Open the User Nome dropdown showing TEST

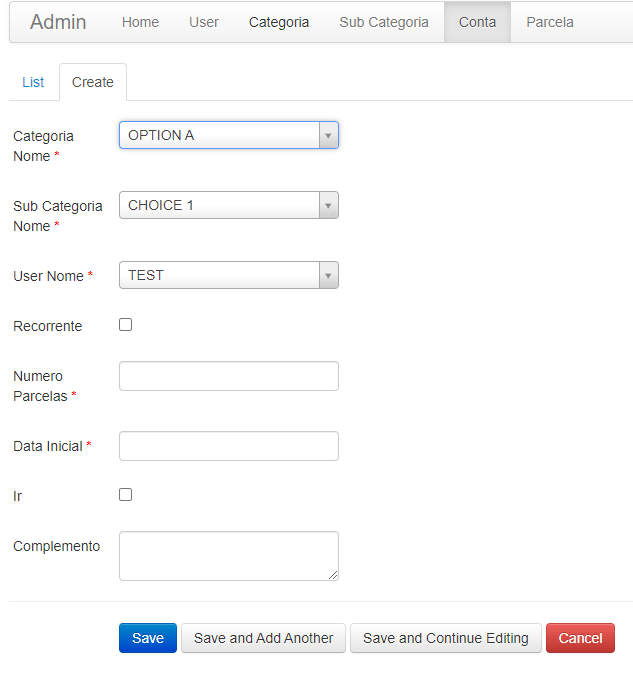click(229, 275)
